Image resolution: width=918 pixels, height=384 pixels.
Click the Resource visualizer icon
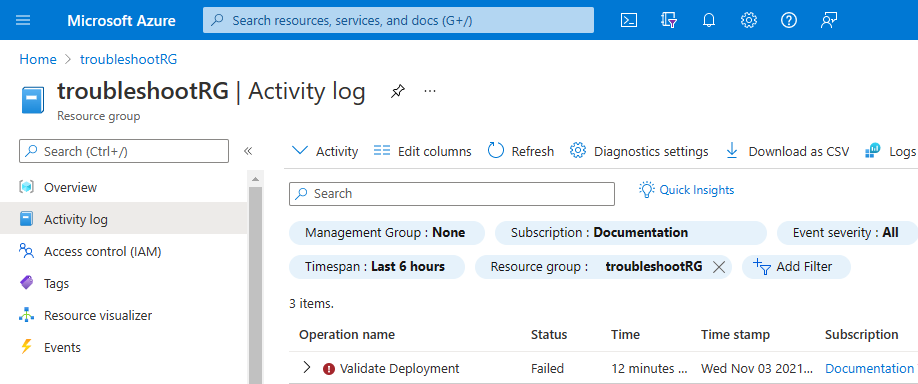click(x=26, y=315)
